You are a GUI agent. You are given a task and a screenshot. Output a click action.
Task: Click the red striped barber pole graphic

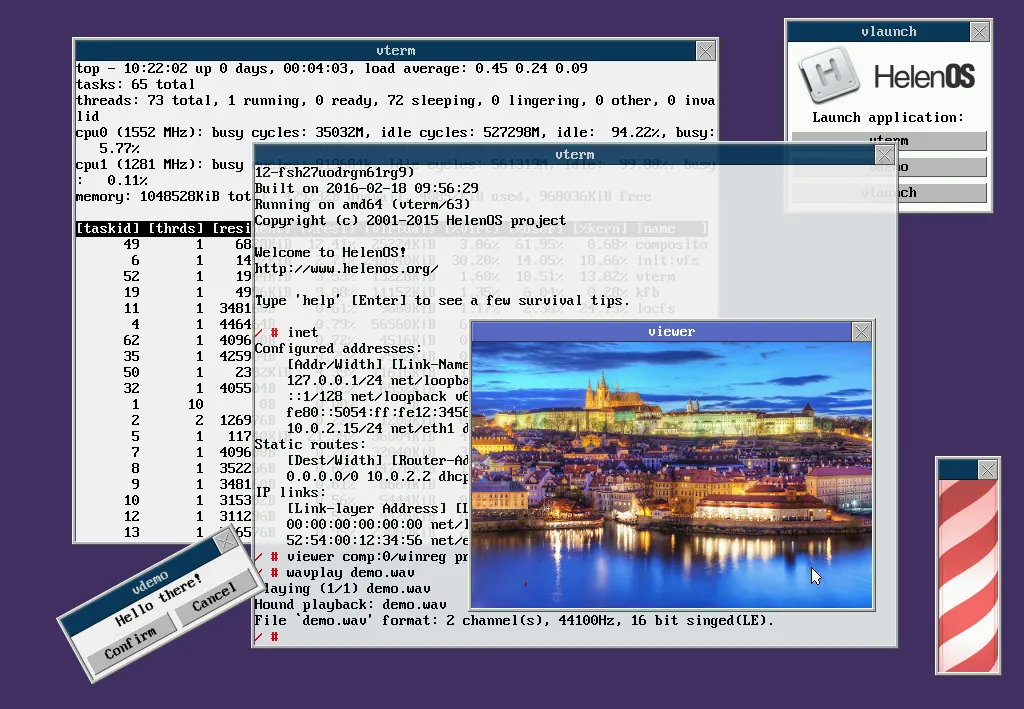click(x=968, y=575)
